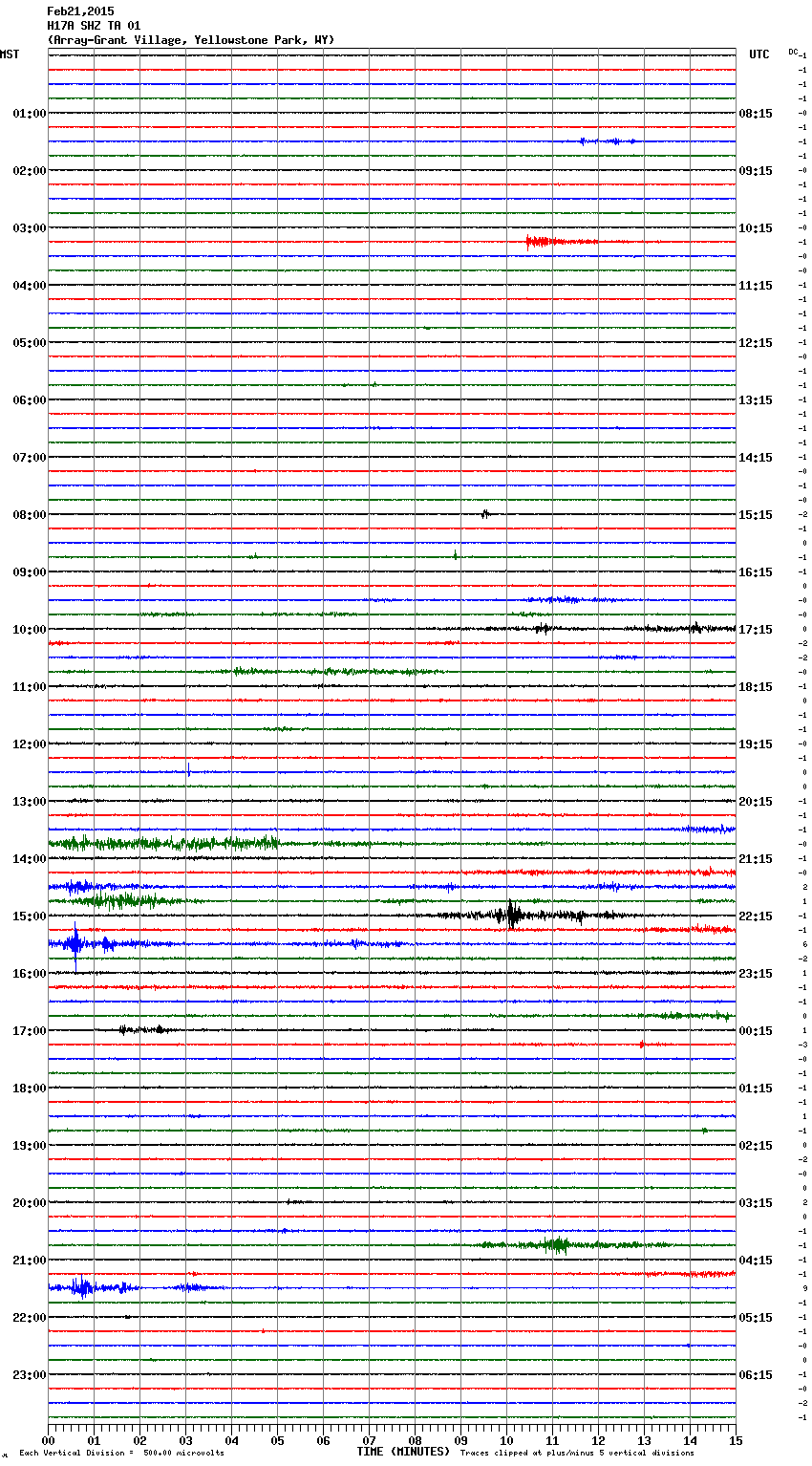Click minute tick label 03 on x-axis
Image resolution: width=812 pixels, height=1466 pixels.
point(185,1440)
